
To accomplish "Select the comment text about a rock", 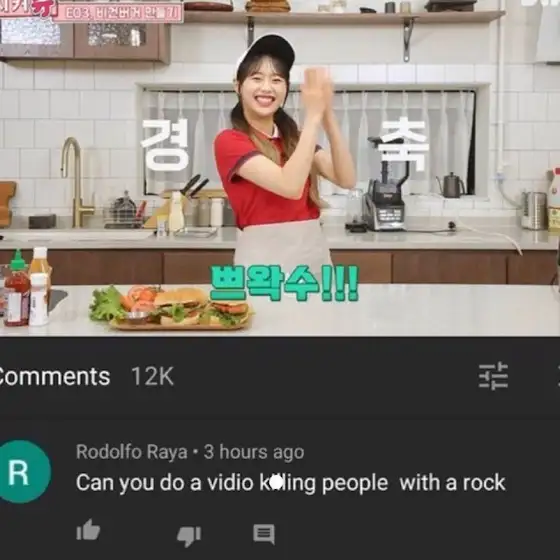I will (x=291, y=483).
